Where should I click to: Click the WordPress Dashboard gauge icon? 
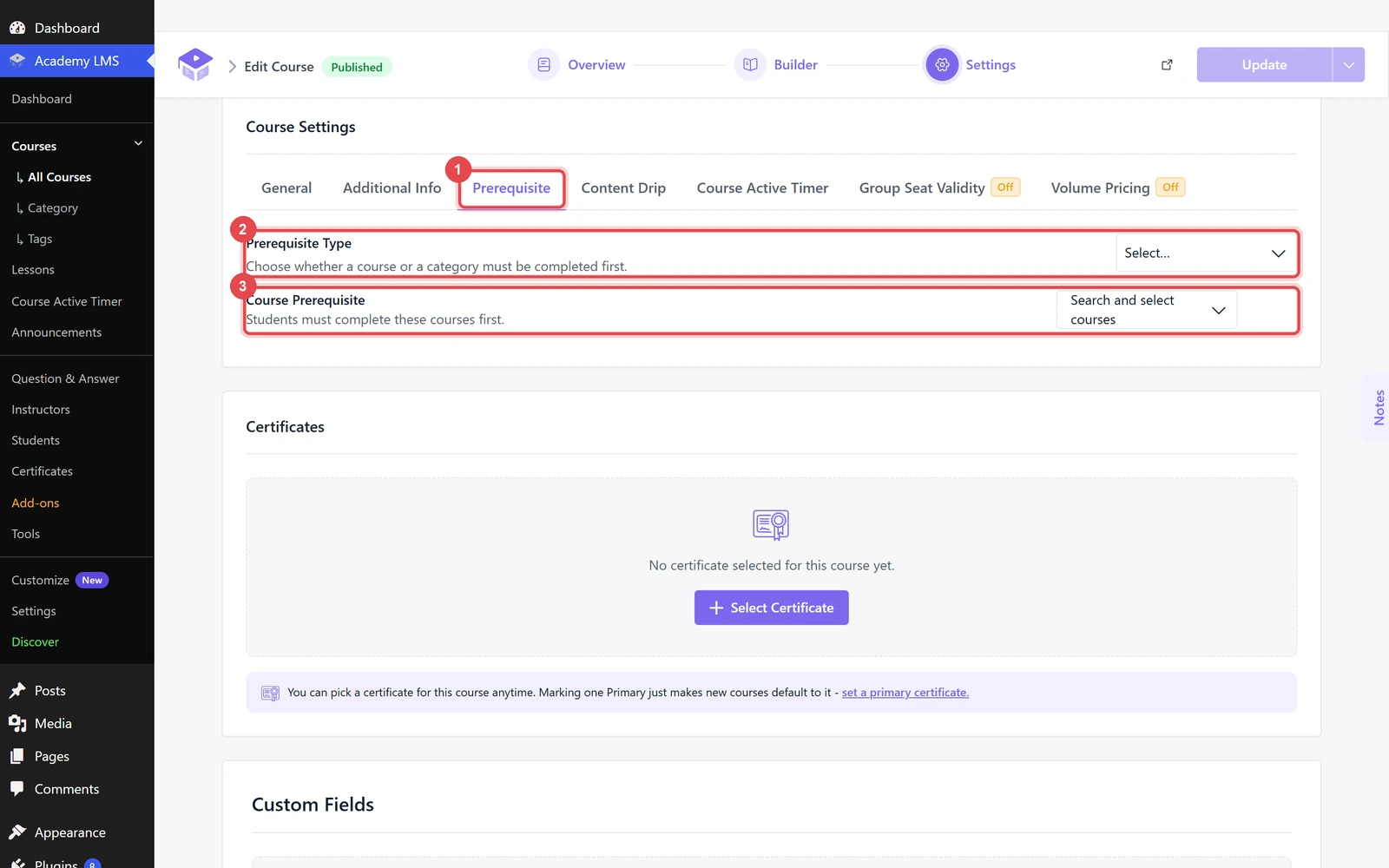point(17,28)
